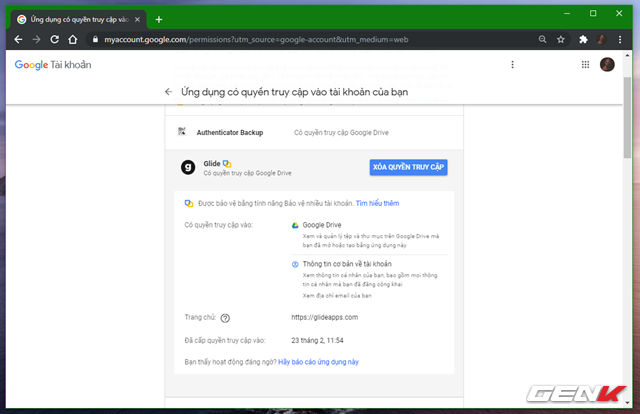
Task: Click the page vertical scrollbar thumb
Action: click(627, 117)
